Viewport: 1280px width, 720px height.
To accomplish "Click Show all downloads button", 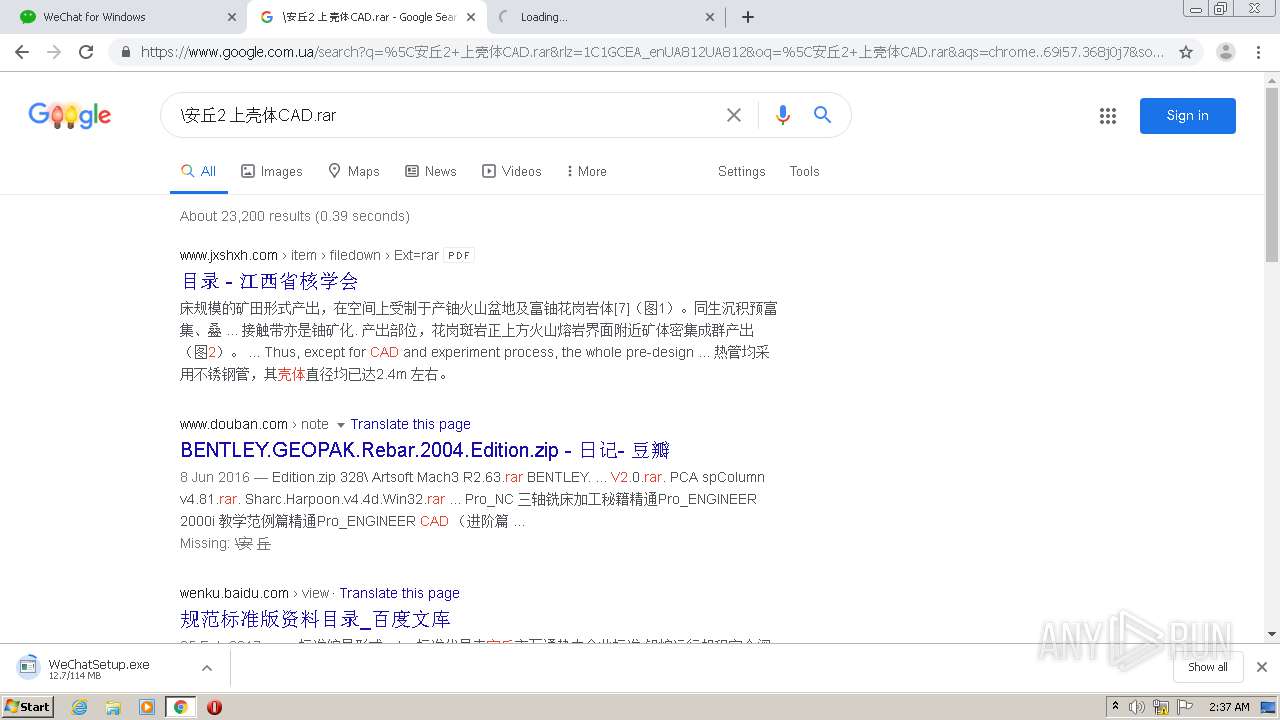I will pyautogui.click(x=1208, y=667).
